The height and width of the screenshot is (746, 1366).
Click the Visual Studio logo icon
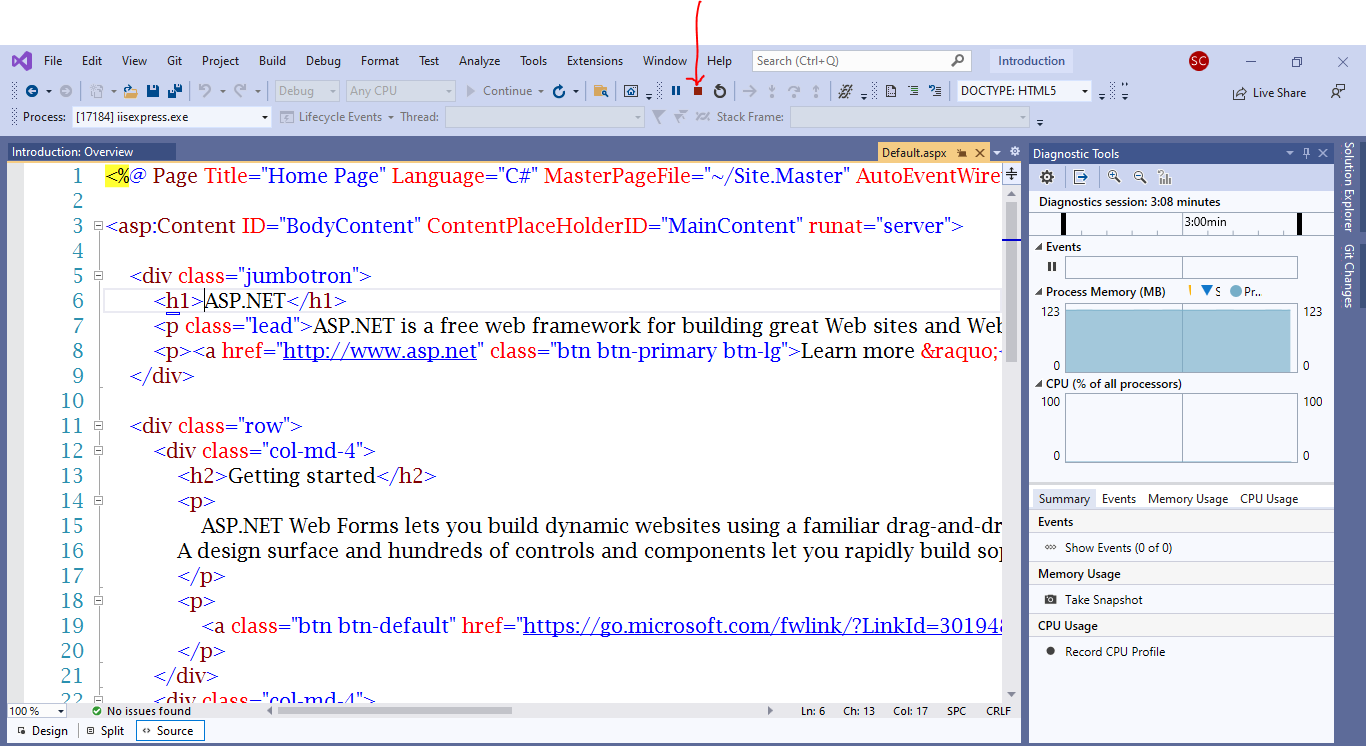(x=21, y=61)
